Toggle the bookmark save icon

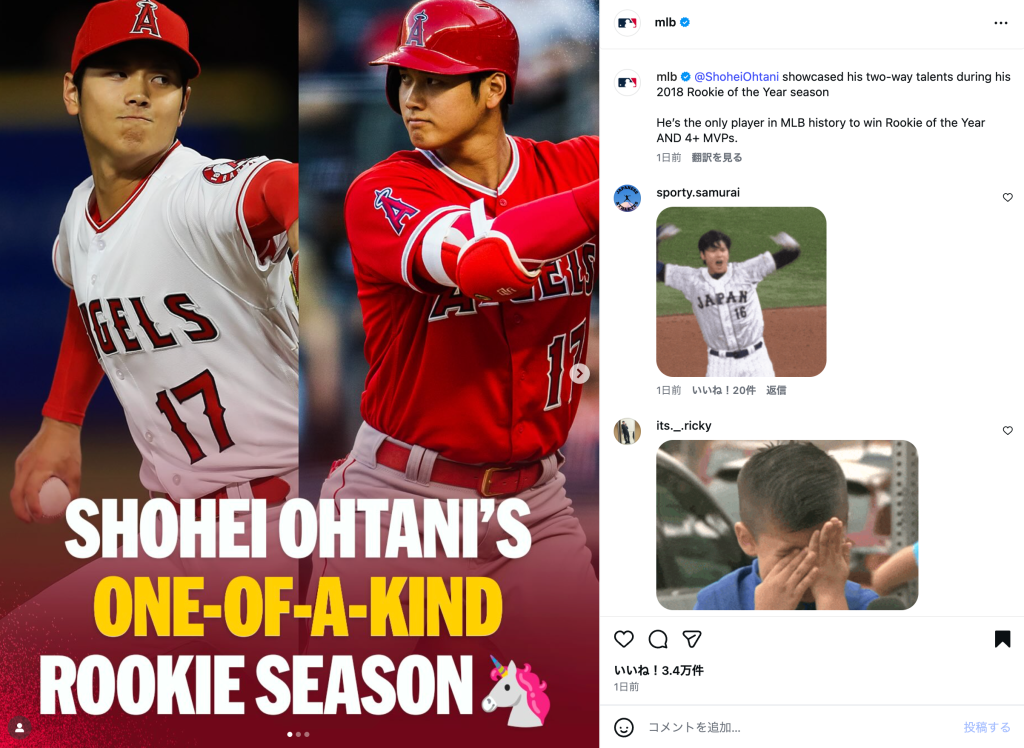[x=1002, y=639]
